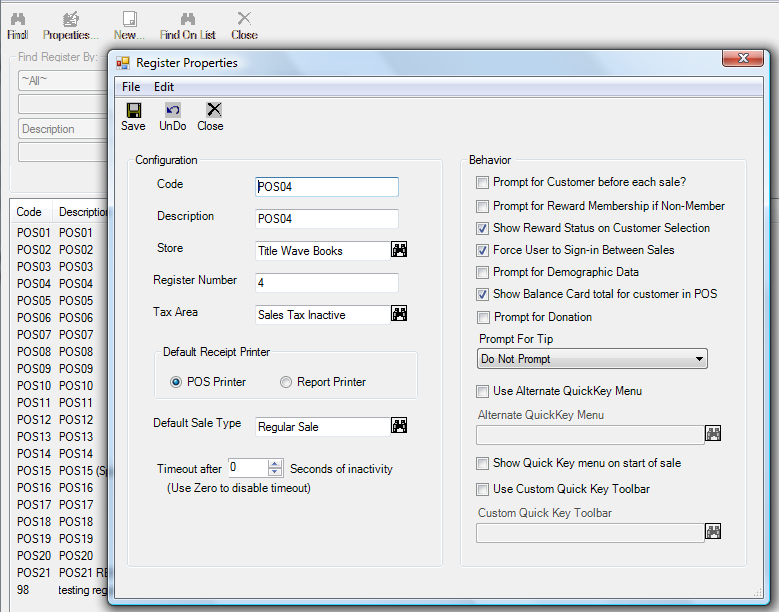
Task: Open the File menu
Action: point(131,87)
